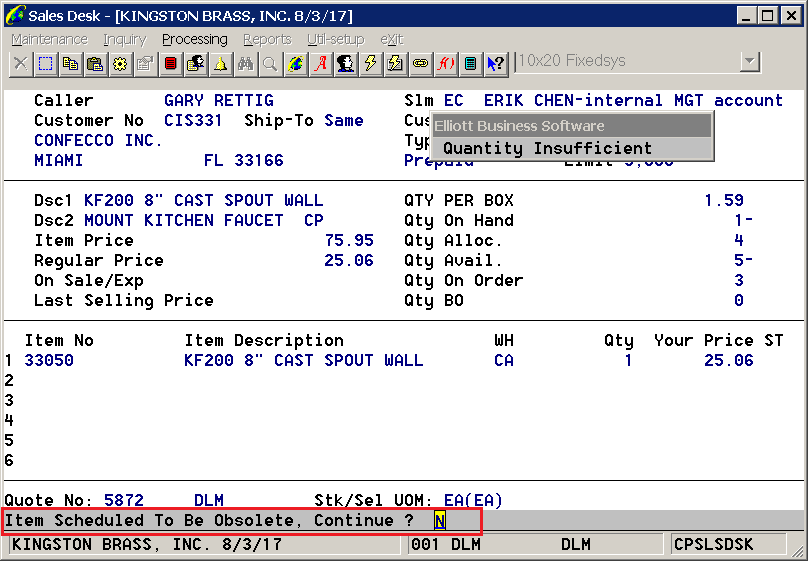Screen dimensions: 808x561
Task: Click the FL 33166 state and zip
Action: [244, 161]
